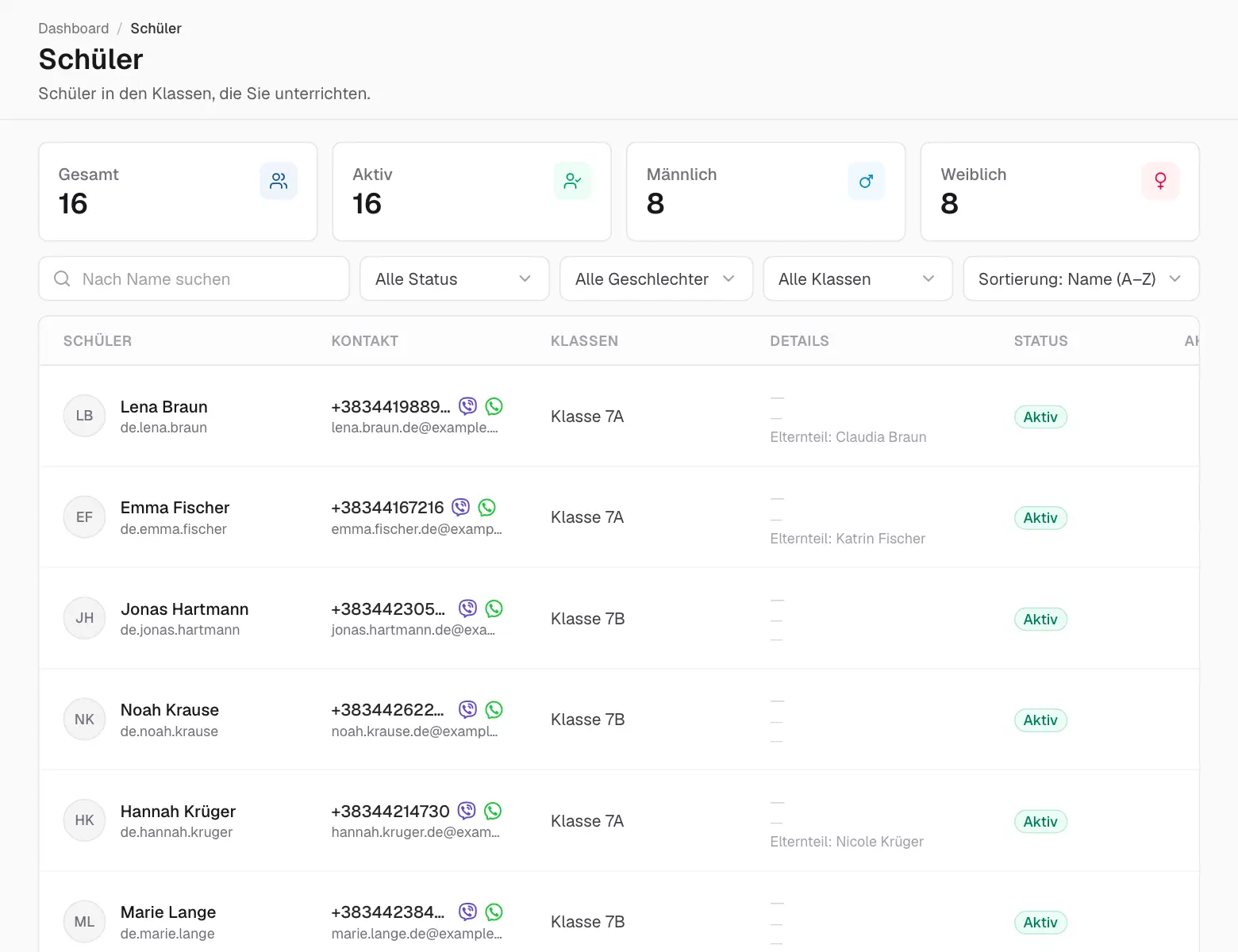Open Sortierung: Name (A–Z) dropdown
Viewport: 1238px width, 952px height.
1081,278
